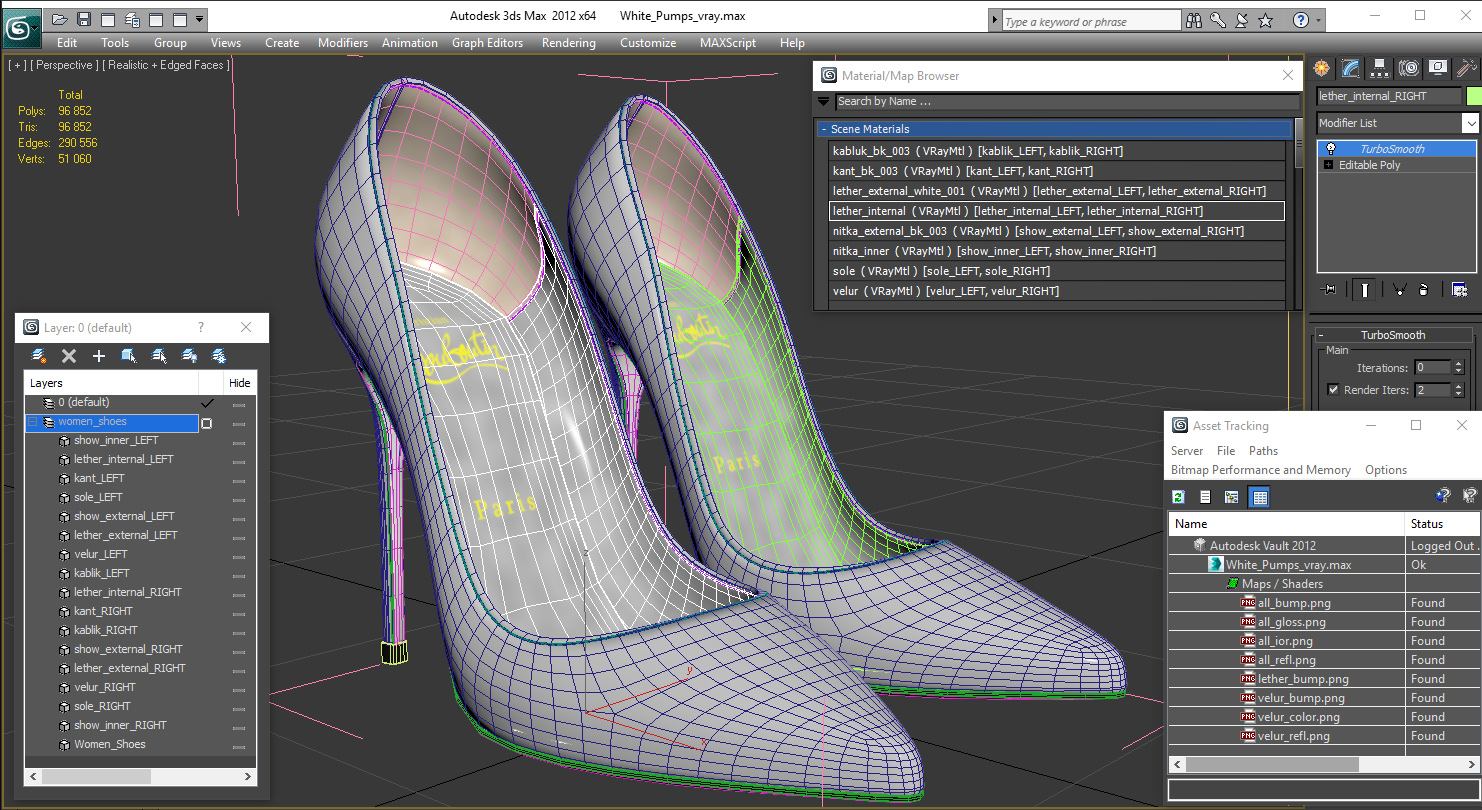This screenshot has height=810, width=1482.
Task: Toggle Hide for velur_RIGHT object
Action: point(239,688)
